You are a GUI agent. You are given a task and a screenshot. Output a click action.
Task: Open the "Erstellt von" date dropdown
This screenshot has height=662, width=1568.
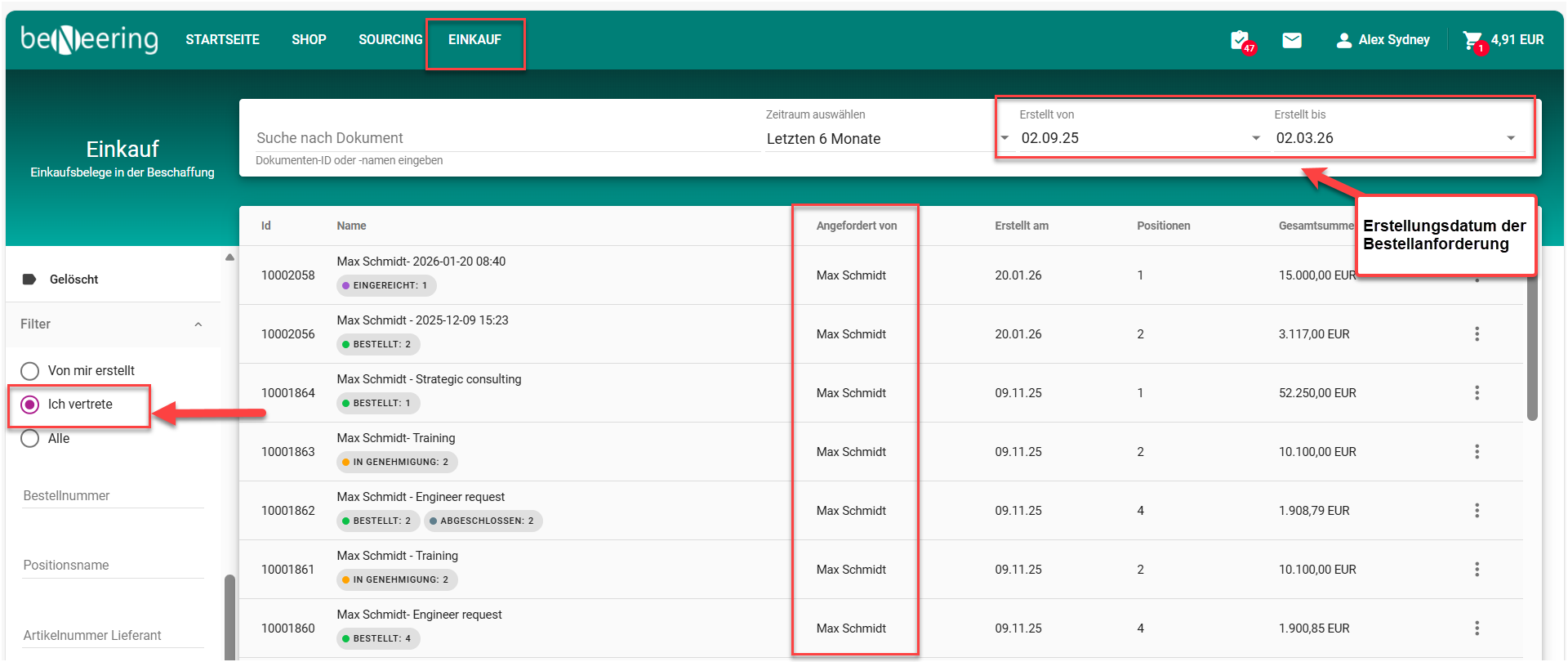pyautogui.click(x=1255, y=138)
